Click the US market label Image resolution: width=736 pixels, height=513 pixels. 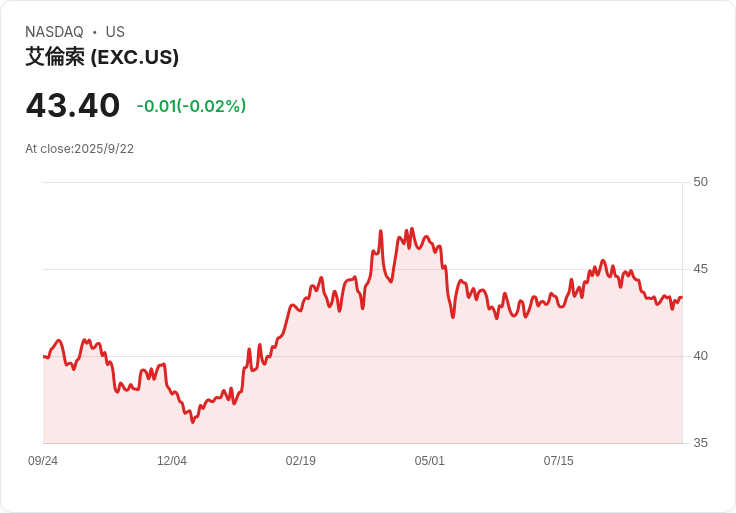(115, 32)
